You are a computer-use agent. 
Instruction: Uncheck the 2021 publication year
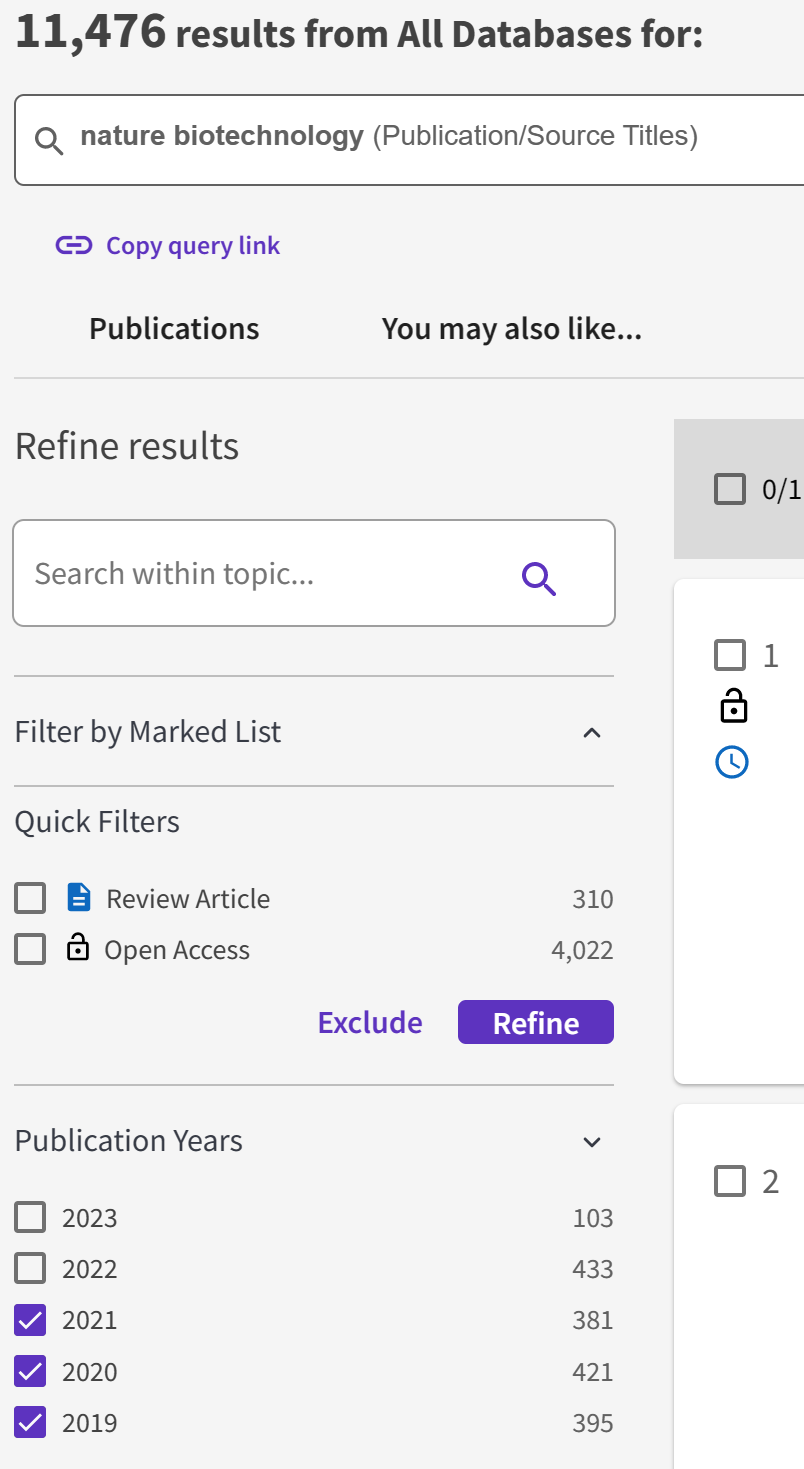[30, 1320]
